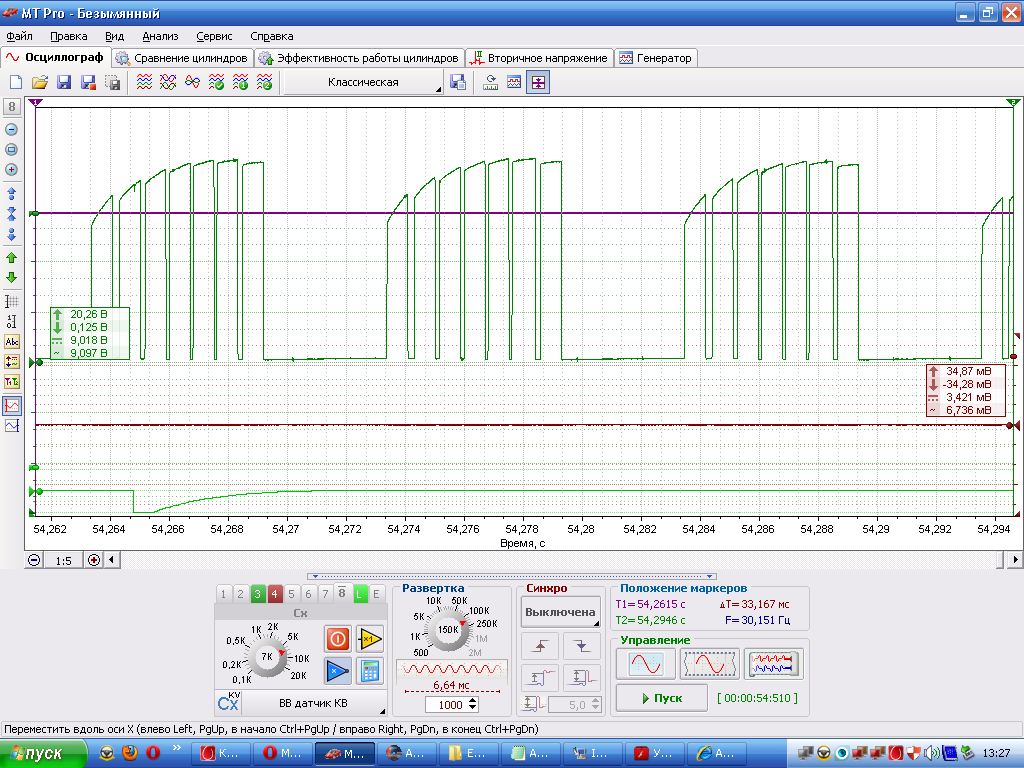Click the 1000 sweep value input field
The image size is (1024, 768).
pyautogui.click(x=445, y=705)
